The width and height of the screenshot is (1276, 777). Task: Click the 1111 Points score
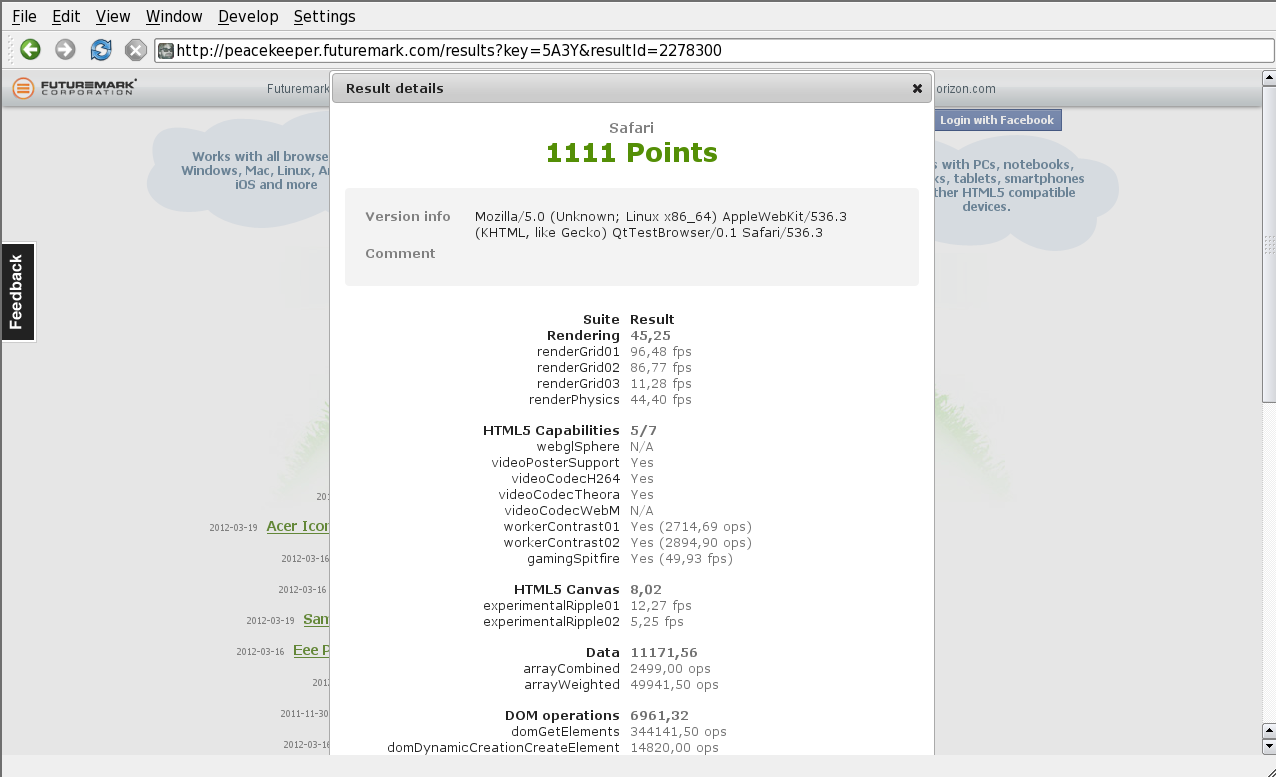pos(632,153)
